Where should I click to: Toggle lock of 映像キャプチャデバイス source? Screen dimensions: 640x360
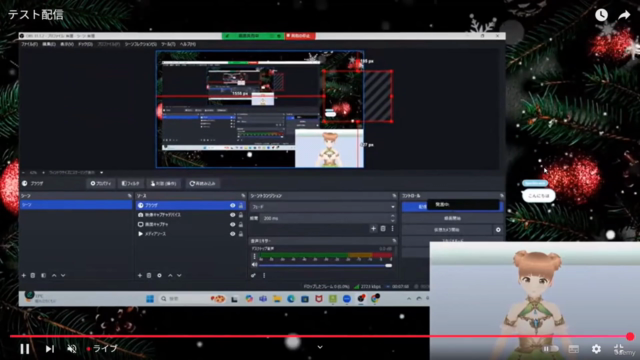241,215
